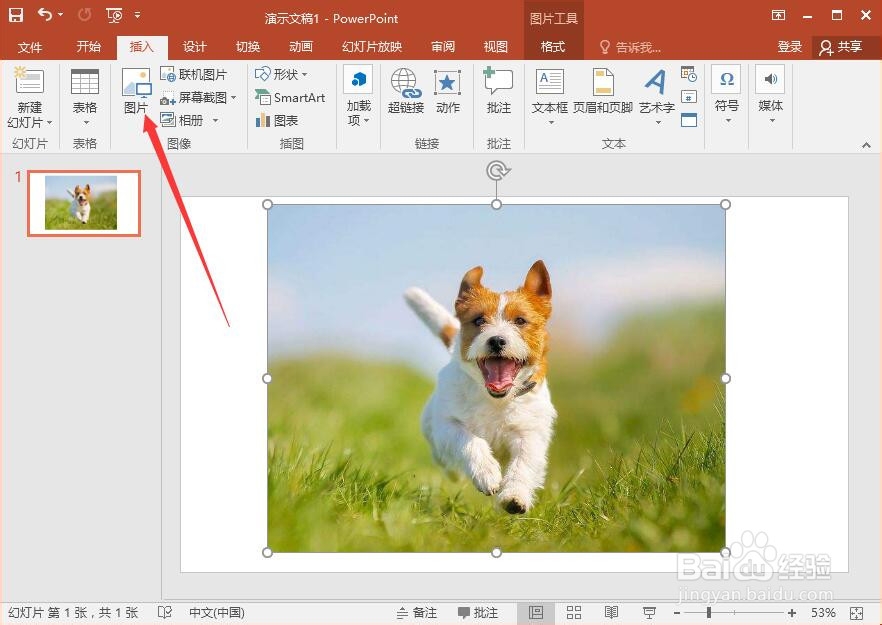
Task: Click the spell check status icon
Action: pos(165,612)
